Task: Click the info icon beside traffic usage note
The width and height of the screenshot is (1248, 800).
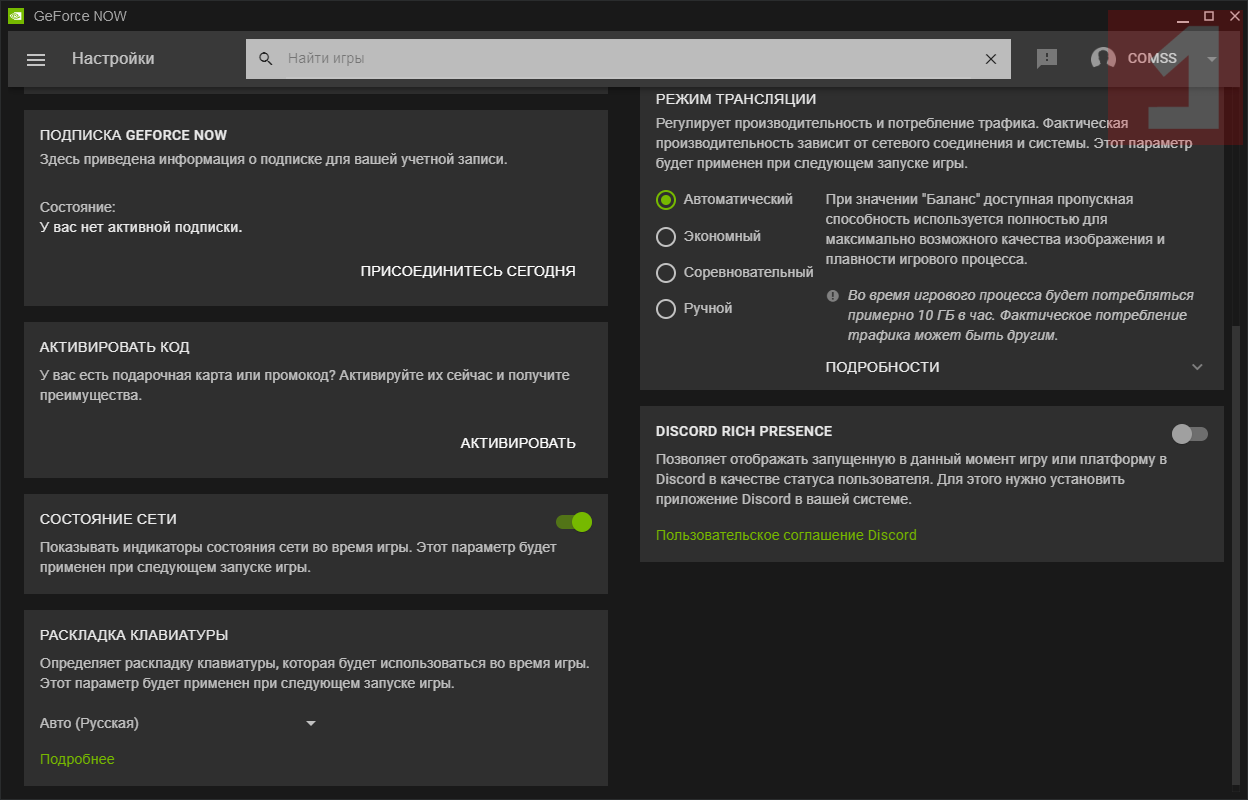Action: tap(833, 296)
